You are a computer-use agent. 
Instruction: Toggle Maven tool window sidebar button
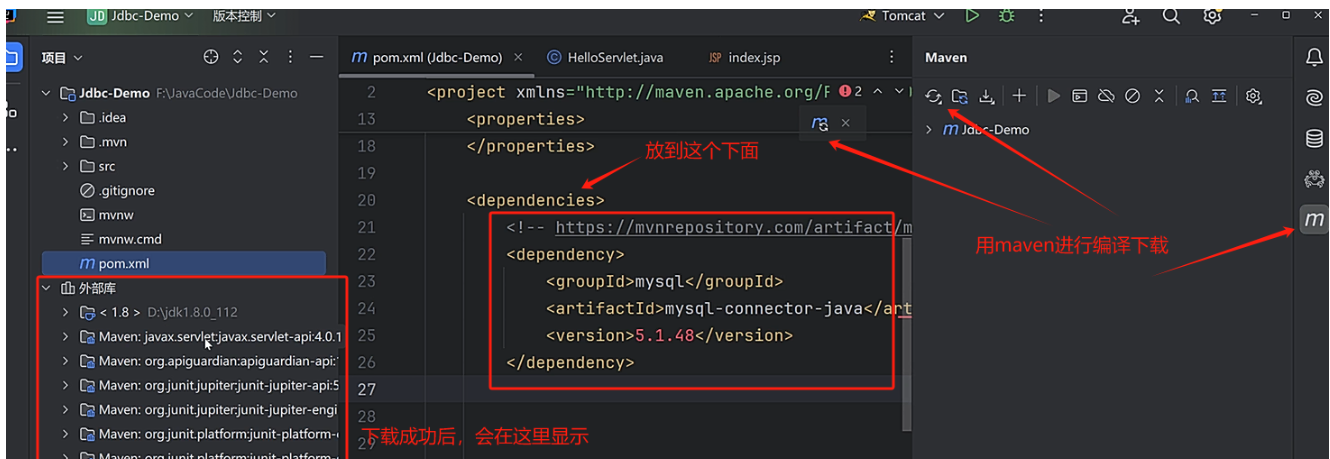click(x=1314, y=219)
